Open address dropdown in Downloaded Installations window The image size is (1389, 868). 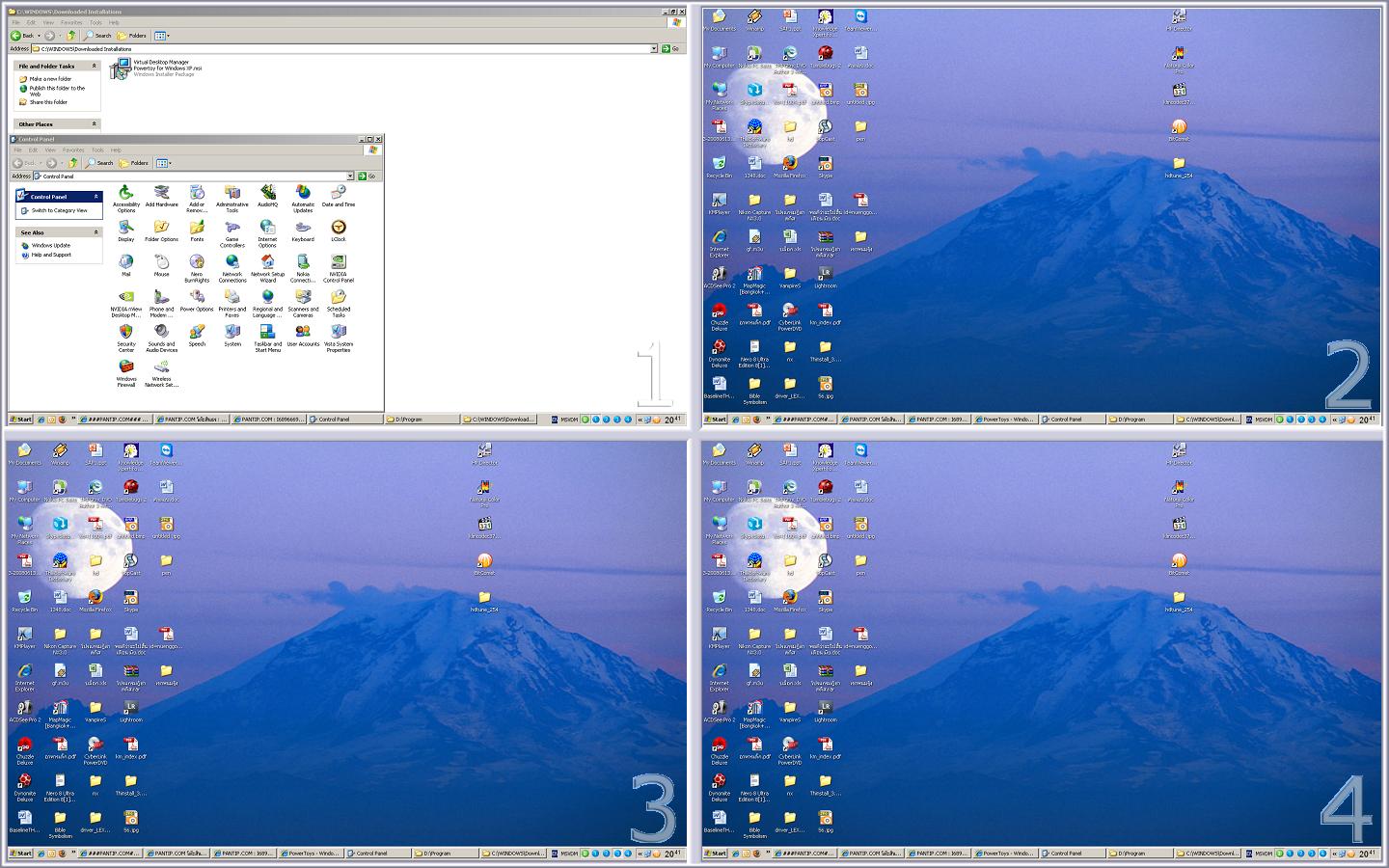(653, 48)
